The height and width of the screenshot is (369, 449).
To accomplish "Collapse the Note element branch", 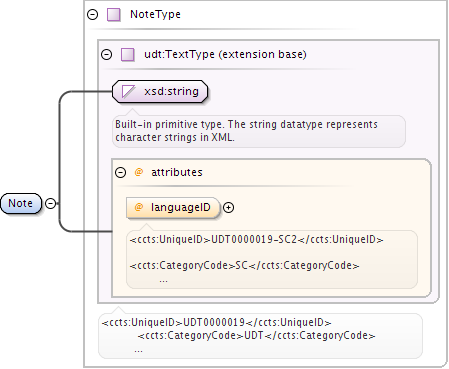I will pyautogui.click(x=50, y=203).
